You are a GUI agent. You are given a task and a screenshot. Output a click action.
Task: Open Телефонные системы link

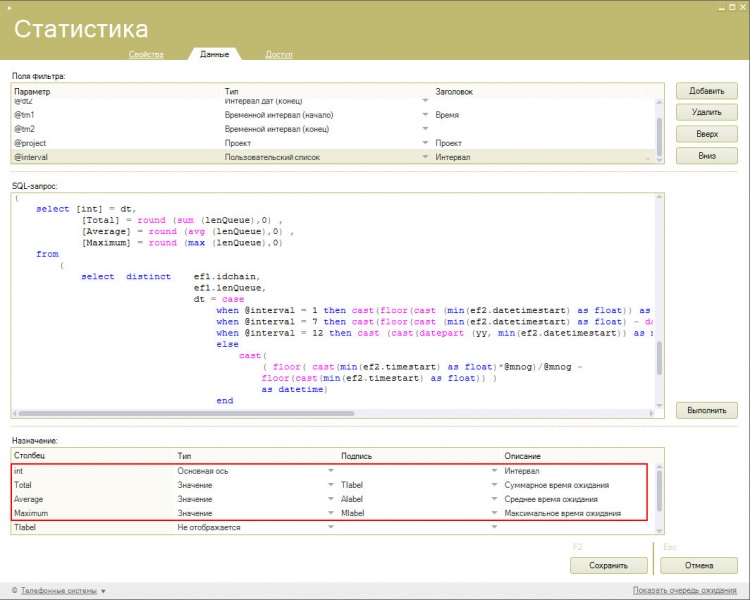click(x=59, y=591)
